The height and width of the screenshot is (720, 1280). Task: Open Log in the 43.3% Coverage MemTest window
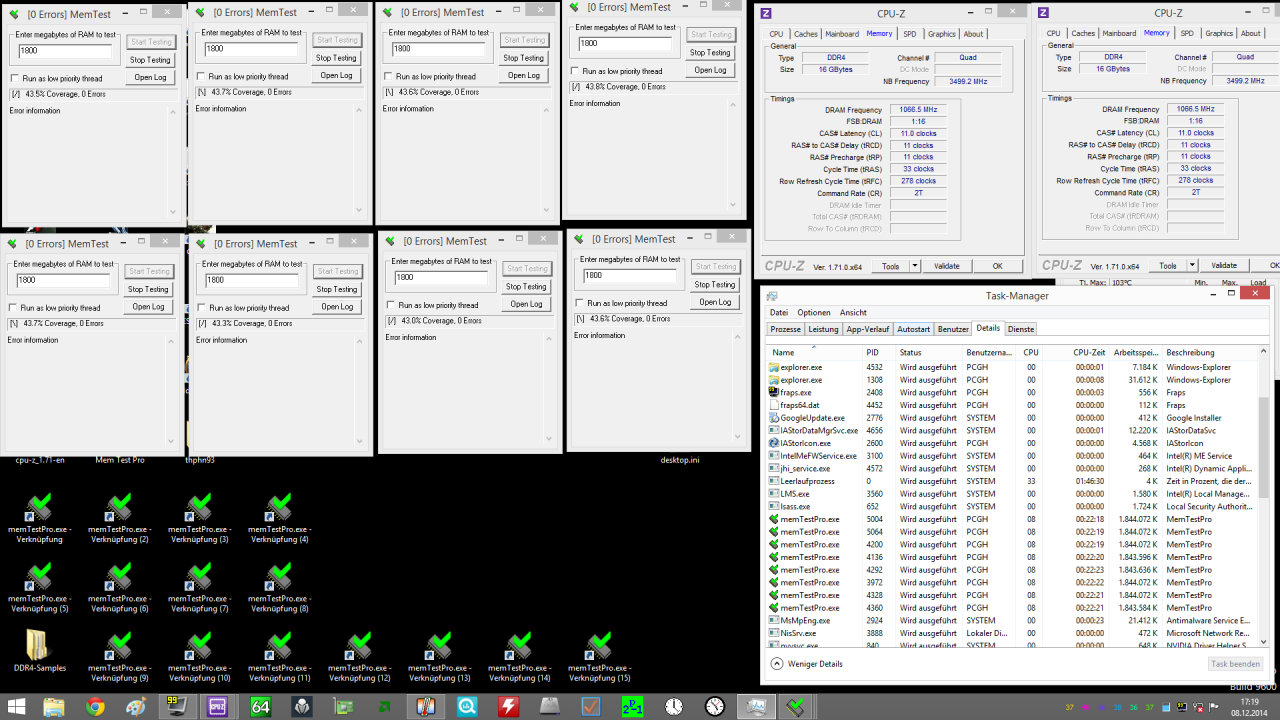click(337, 307)
